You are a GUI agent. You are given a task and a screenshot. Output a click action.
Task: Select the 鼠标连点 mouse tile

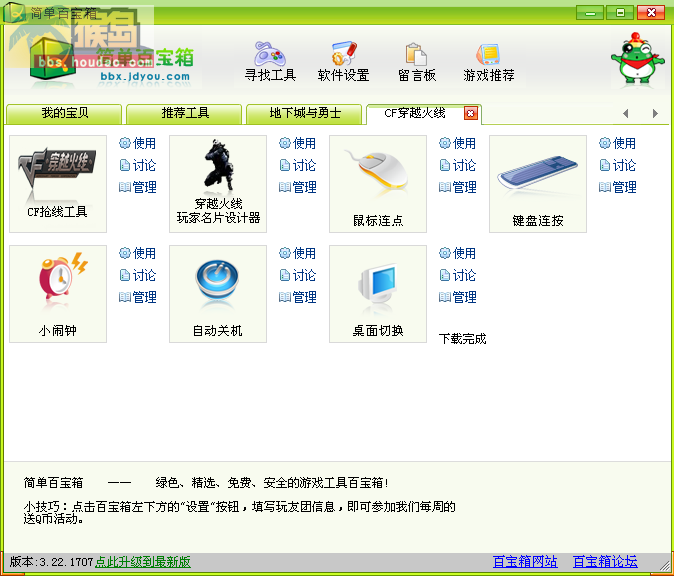point(378,184)
